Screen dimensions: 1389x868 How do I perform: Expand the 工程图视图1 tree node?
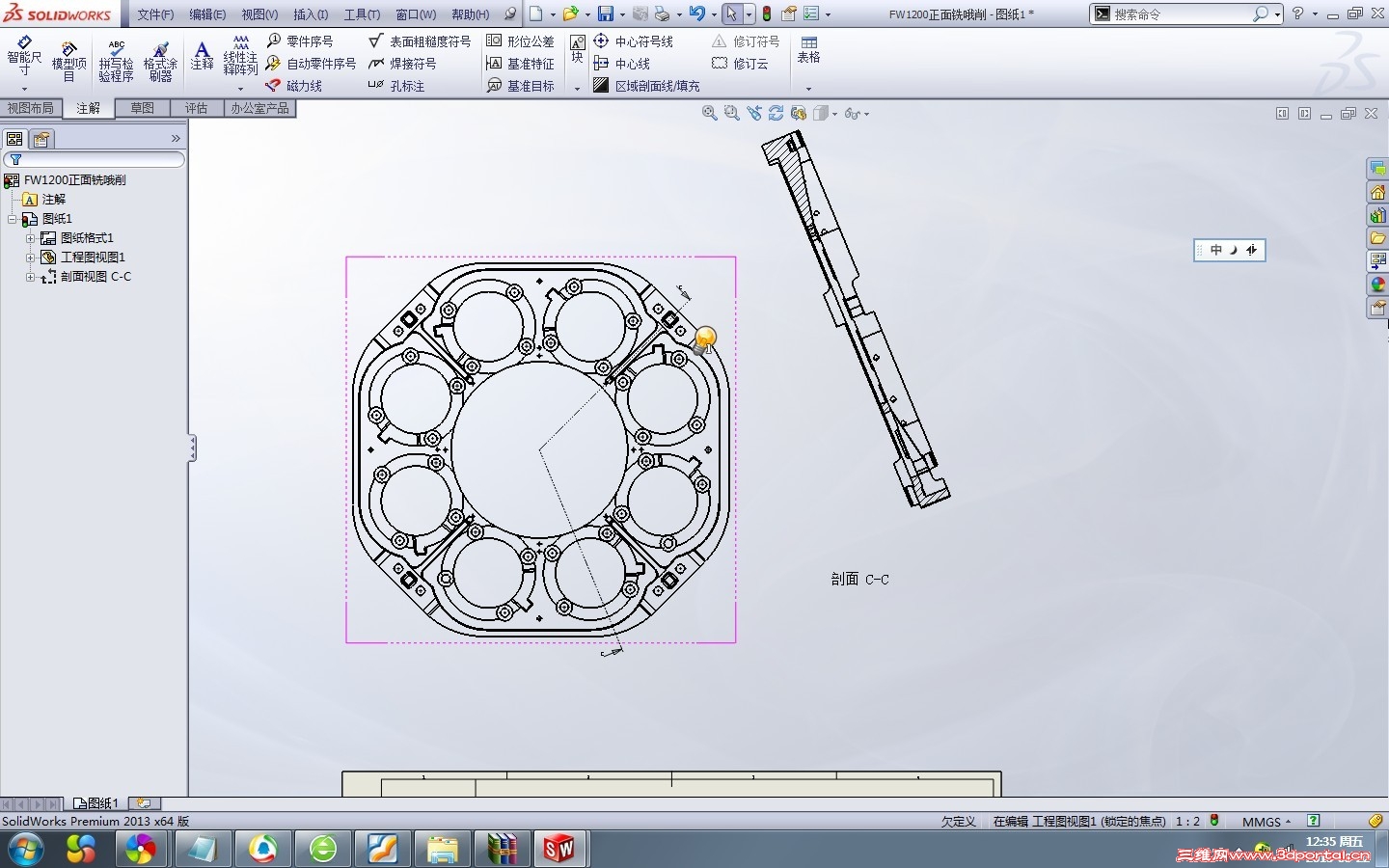[x=30, y=258]
